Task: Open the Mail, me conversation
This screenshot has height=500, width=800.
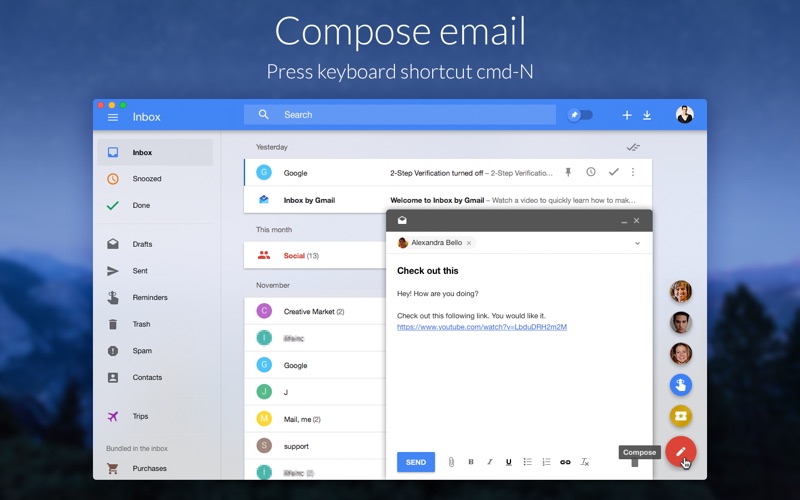Action: [x=315, y=419]
